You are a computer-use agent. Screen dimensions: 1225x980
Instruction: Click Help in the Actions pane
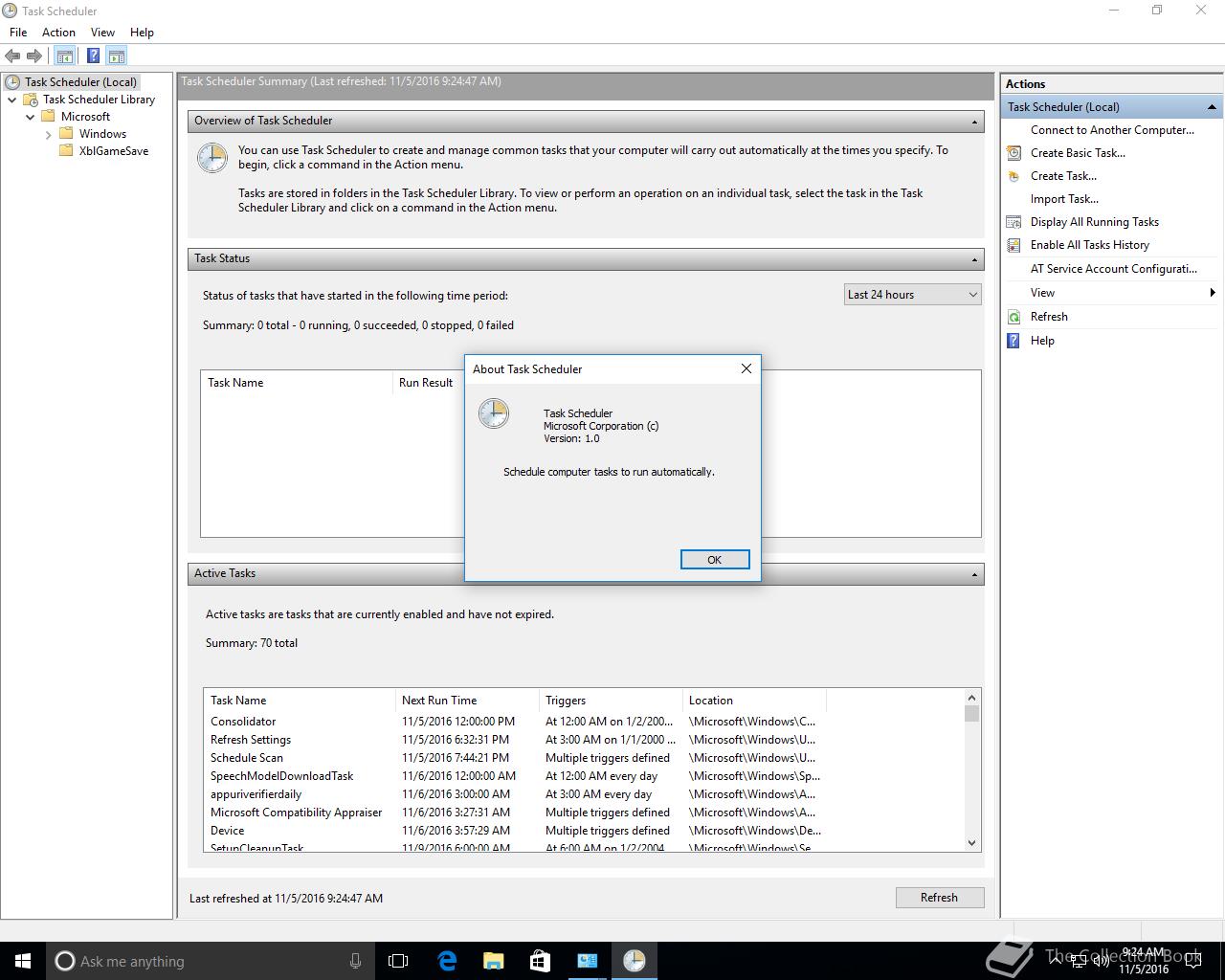pyautogui.click(x=1042, y=341)
